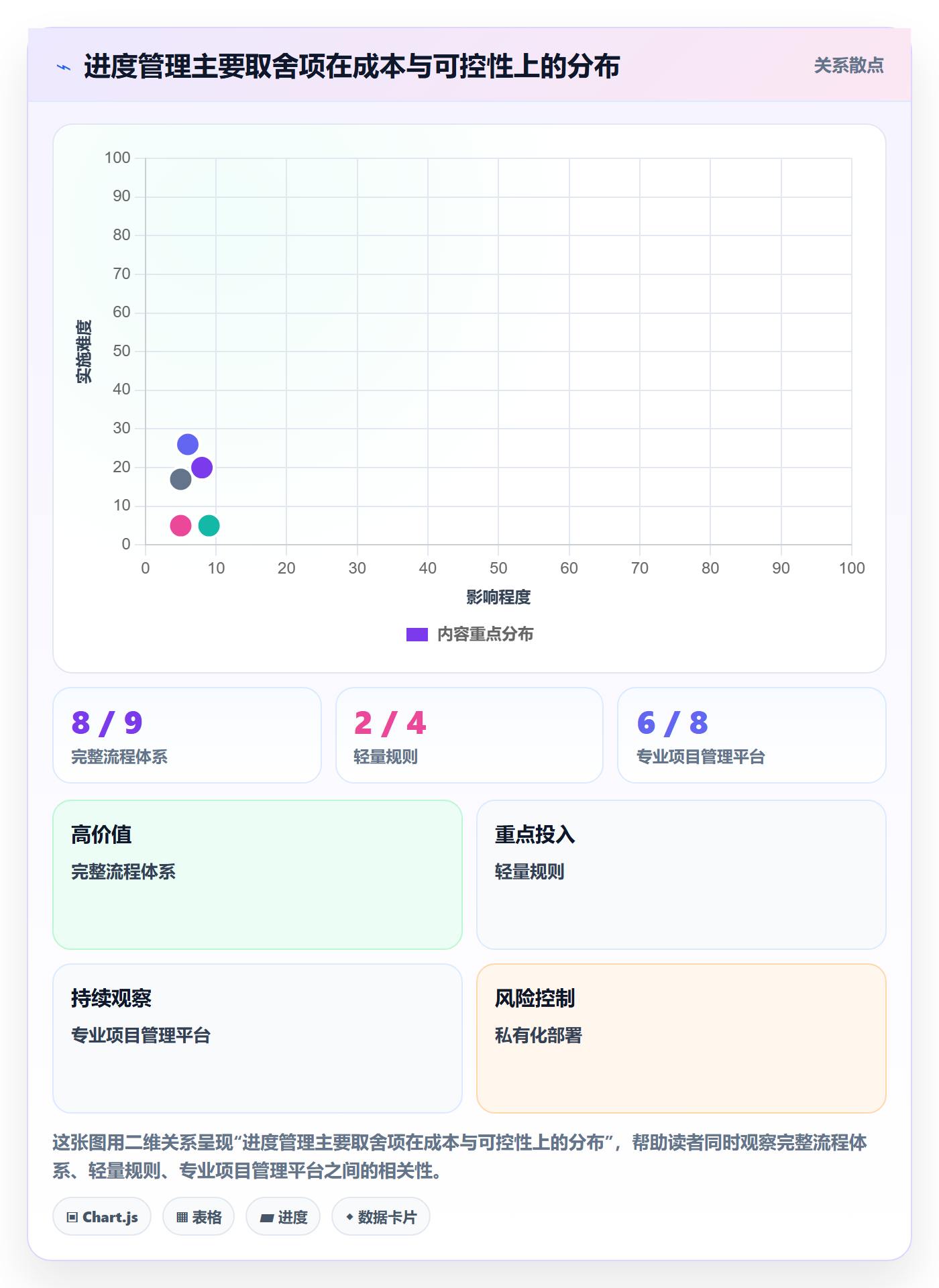Click the 重点投入 card heading
The image size is (939, 1288).
click(x=535, y=835)
